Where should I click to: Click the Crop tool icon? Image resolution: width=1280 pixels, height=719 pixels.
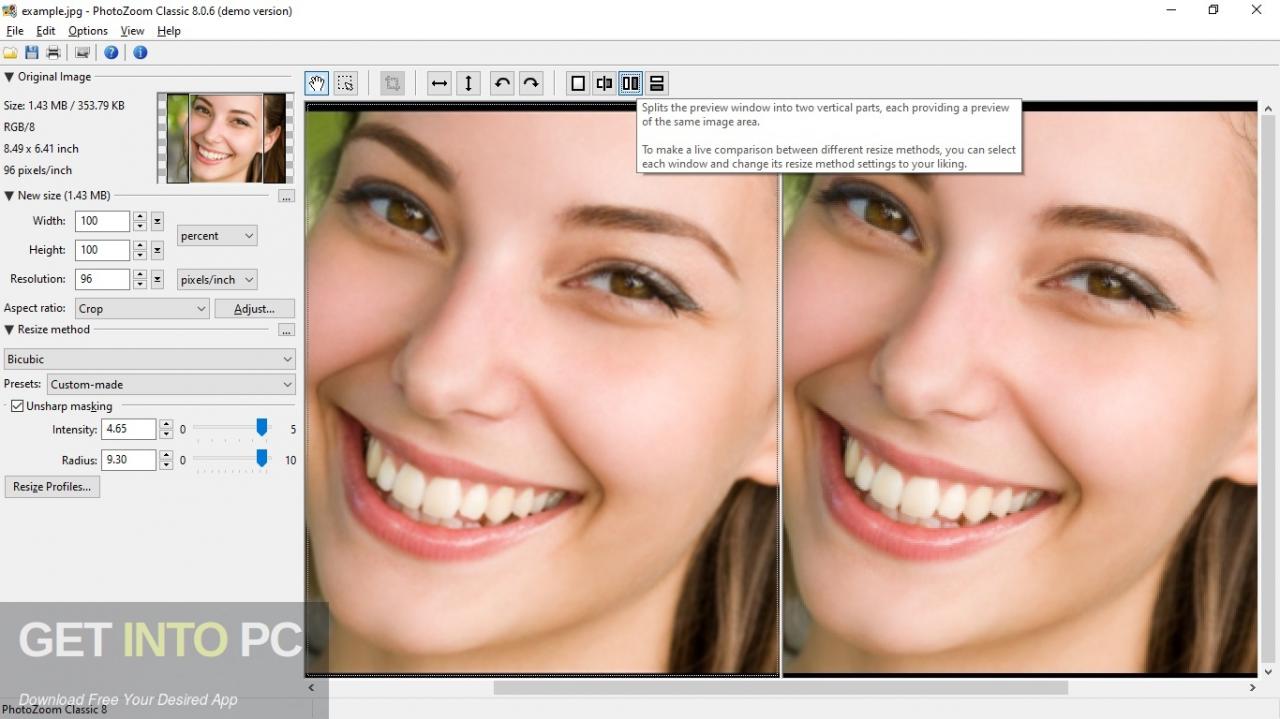393,83
